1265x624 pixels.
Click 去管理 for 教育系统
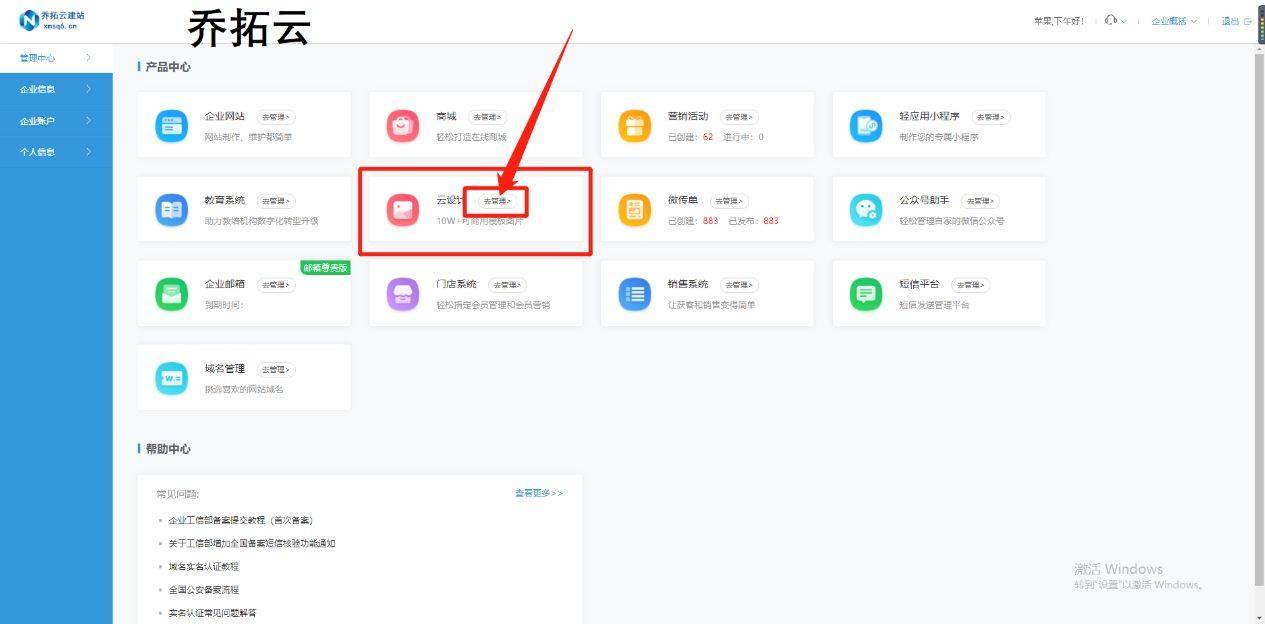pos(277,201)
